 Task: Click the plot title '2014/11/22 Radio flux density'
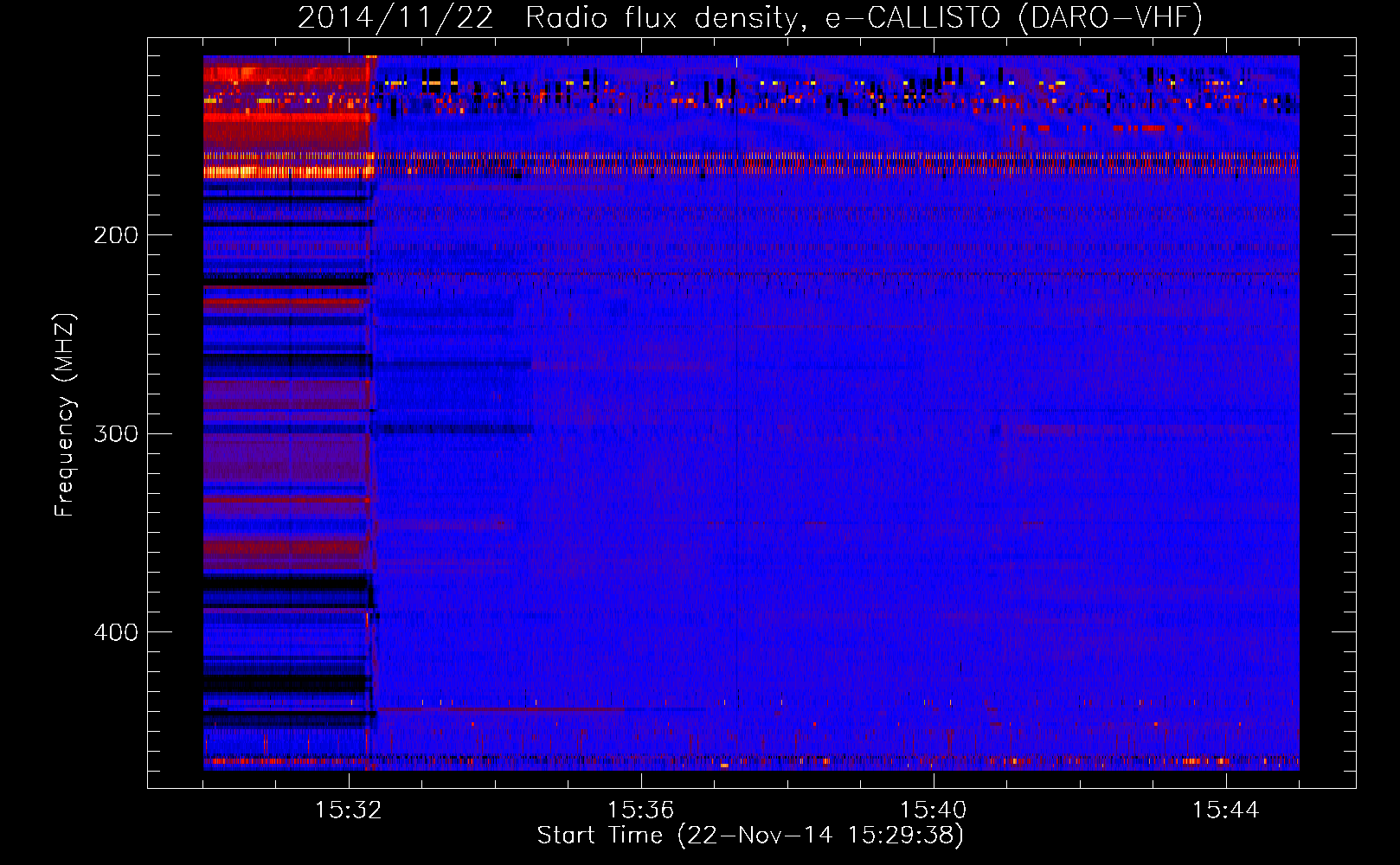coord(750,18)
